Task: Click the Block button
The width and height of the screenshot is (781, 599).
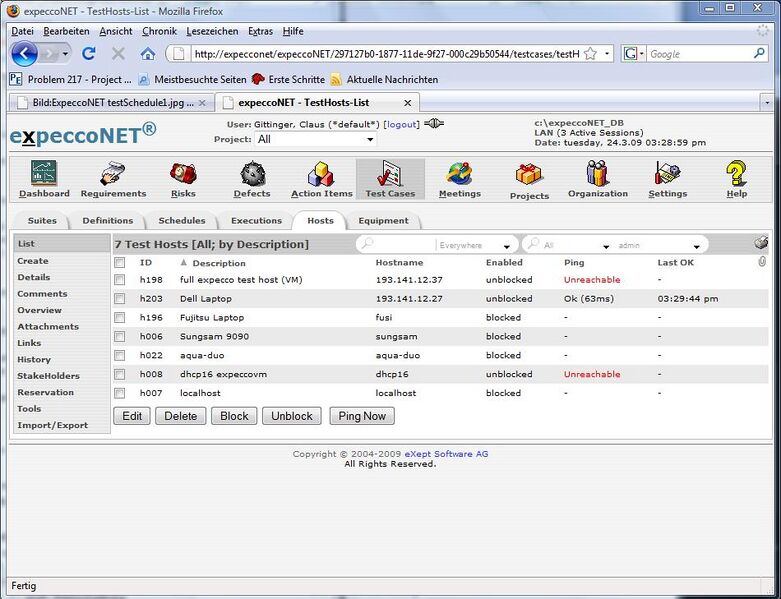Action: coord(234,416)
